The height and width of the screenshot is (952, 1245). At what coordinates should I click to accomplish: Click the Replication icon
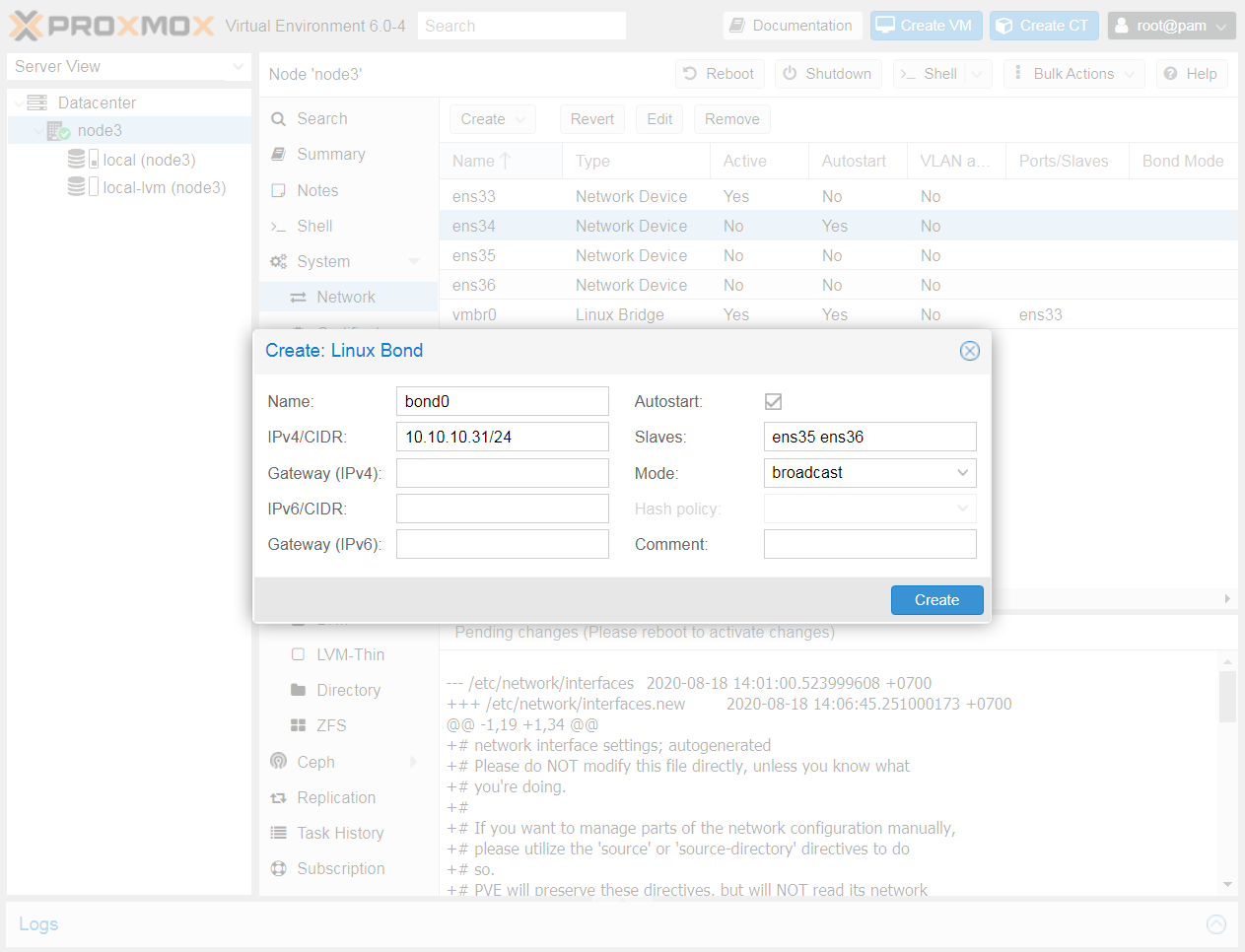tap(279, 798)
